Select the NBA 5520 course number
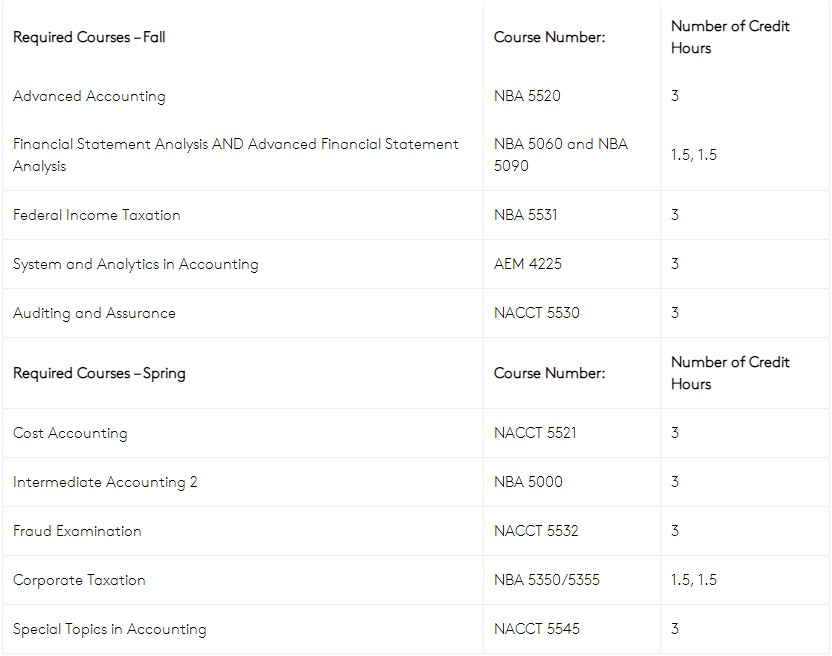The image size is (832, 656). [x=527, y=96]
